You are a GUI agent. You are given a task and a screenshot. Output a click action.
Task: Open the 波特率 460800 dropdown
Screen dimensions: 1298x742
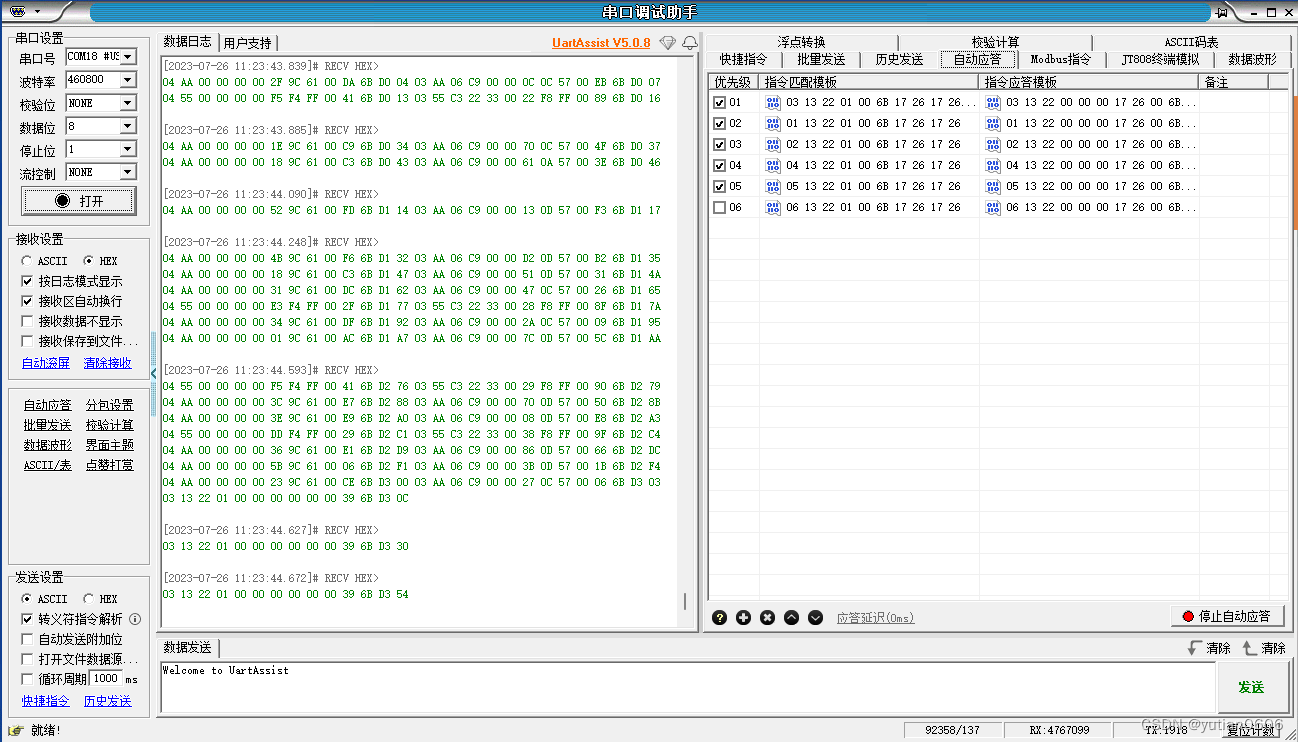tap(128, 80)
